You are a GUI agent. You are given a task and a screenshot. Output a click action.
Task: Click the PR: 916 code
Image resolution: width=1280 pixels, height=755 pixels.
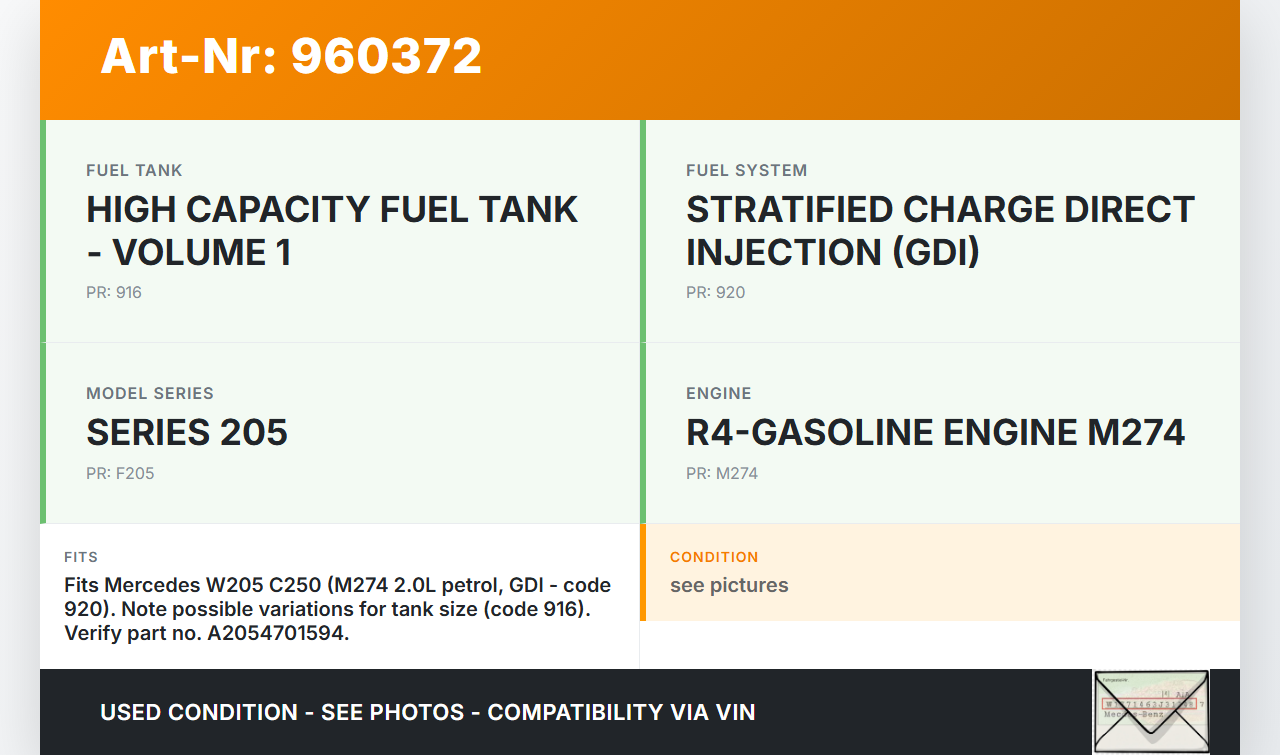pos(114,293)
